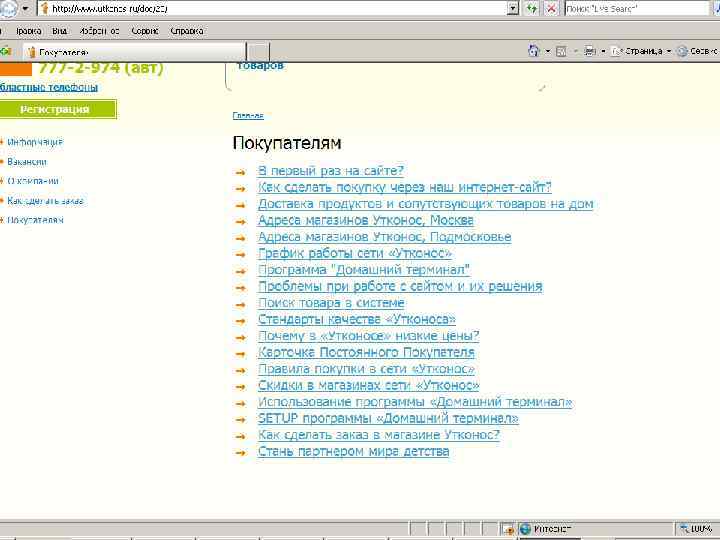Open a new blank tab

[x=258, y=52]
